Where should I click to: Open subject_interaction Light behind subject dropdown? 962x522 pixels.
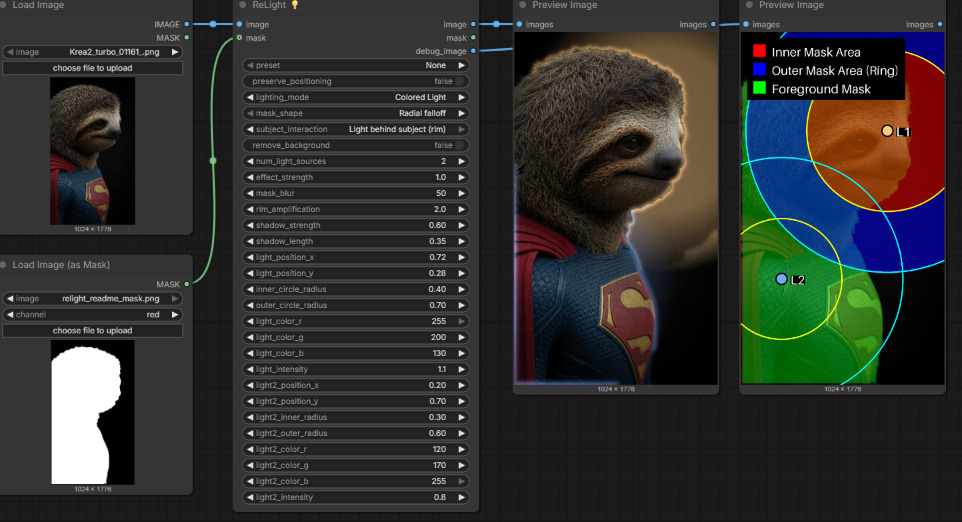(x=356, y=129)
